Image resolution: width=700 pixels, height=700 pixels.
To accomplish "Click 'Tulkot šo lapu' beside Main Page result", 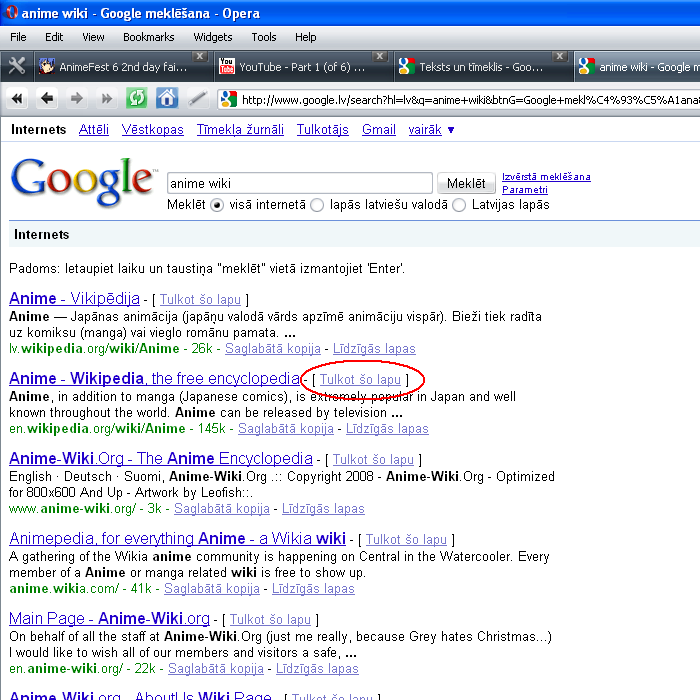I will pyautogui.click(x=270, y=620).
